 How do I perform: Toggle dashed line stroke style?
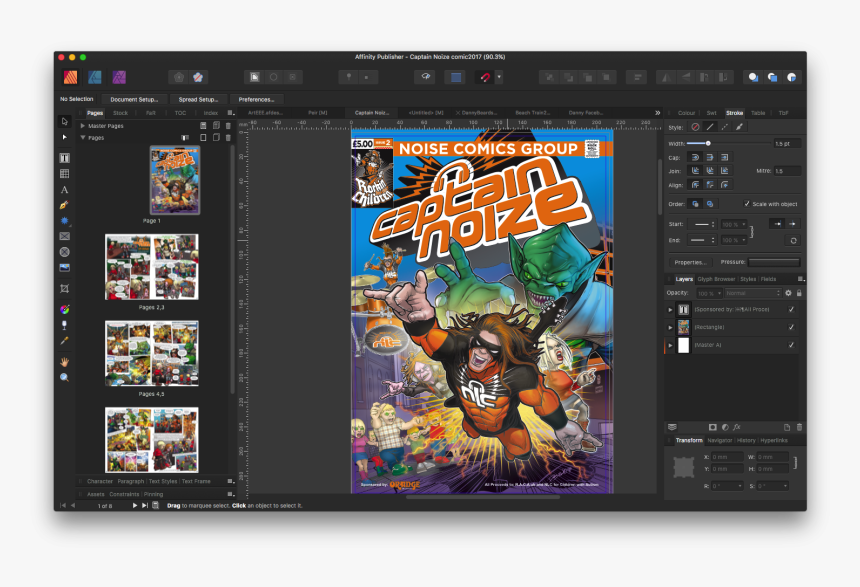[x=725, y=127]
